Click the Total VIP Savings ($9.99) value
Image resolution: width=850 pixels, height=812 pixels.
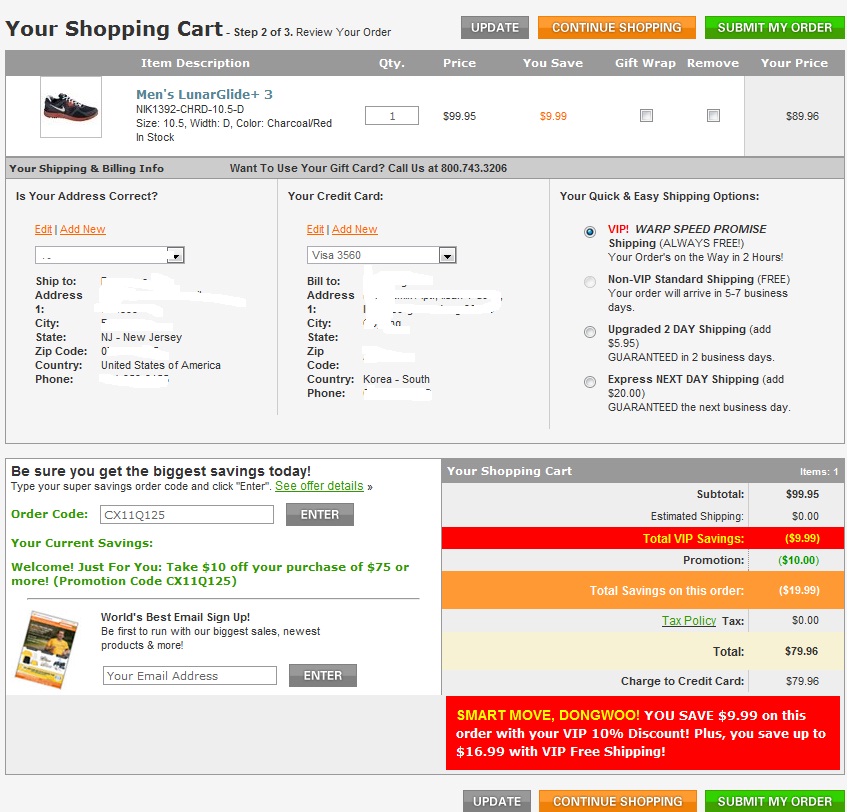(802, 538)
